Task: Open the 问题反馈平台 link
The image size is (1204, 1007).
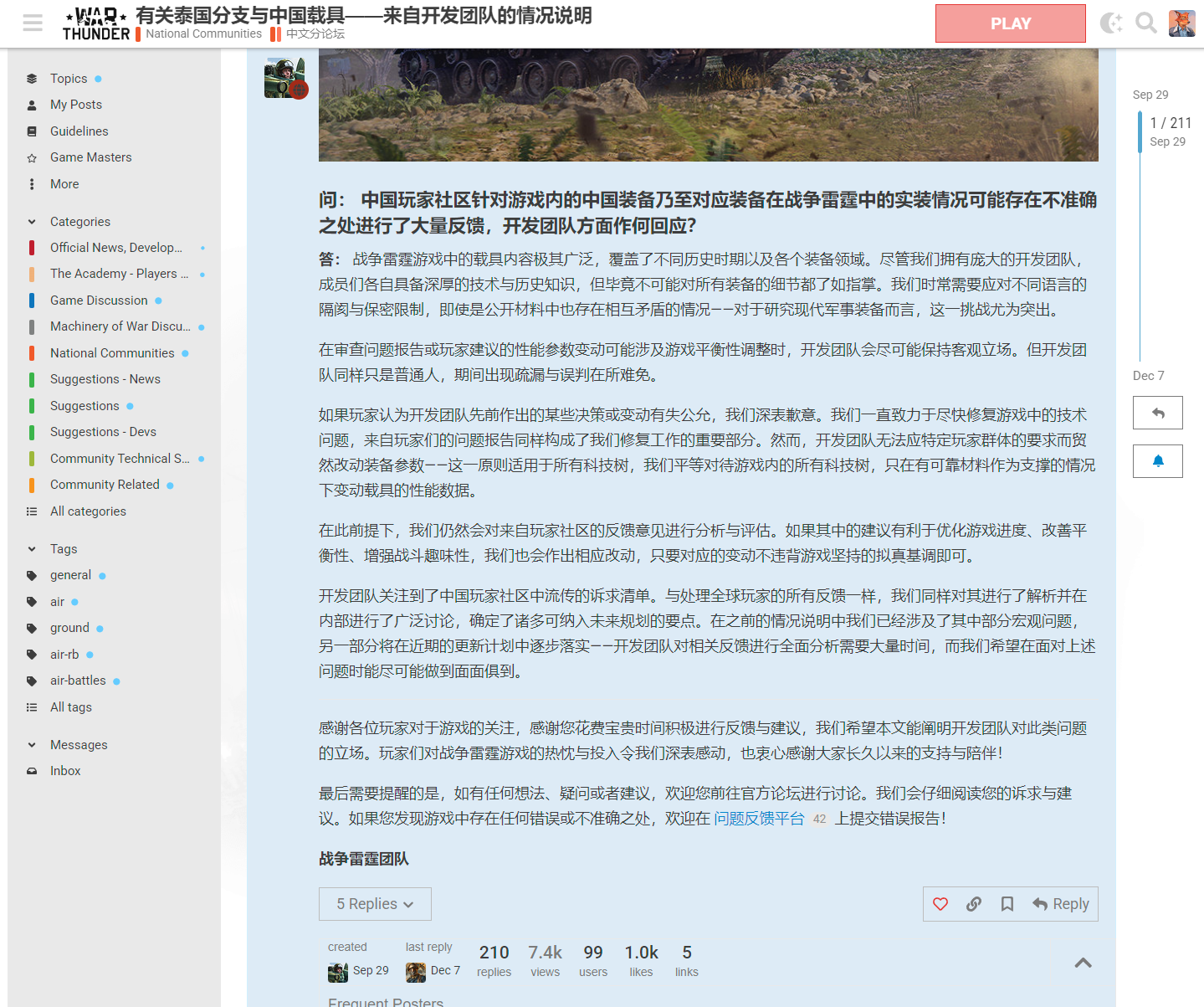Action: 759,818
